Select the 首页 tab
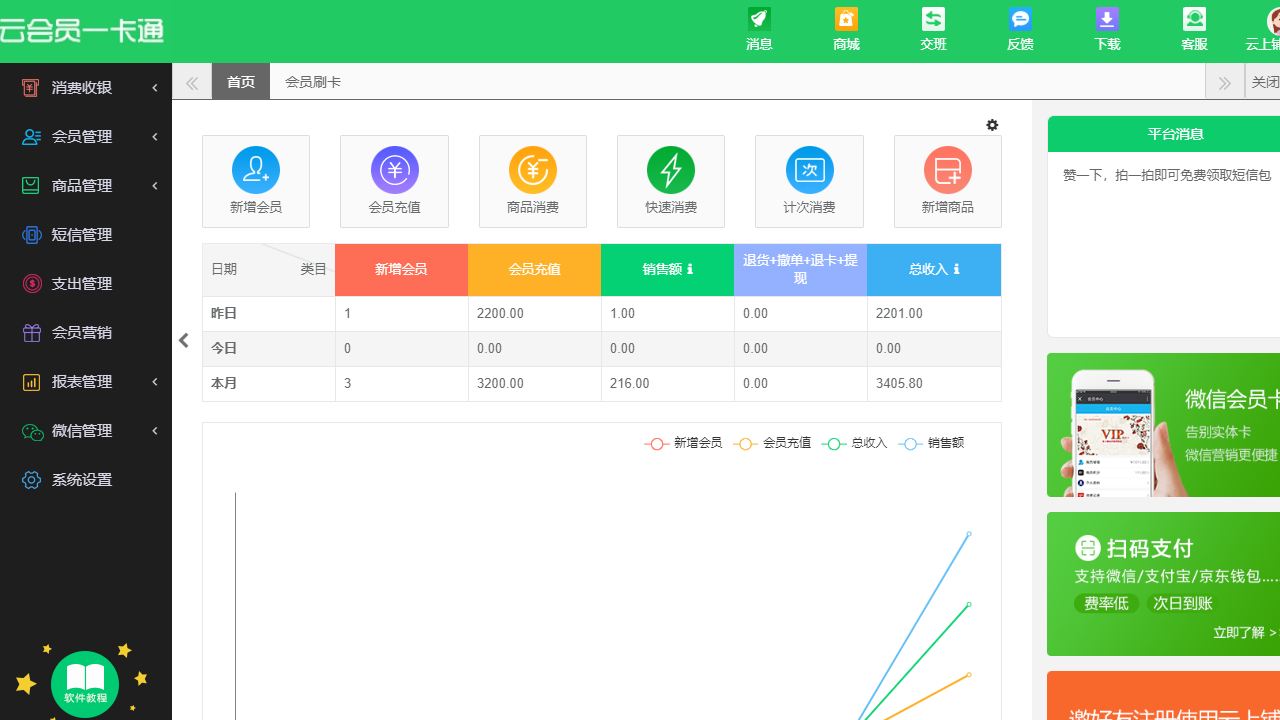This screenshot has width=1280, height=720. (240, 81)
